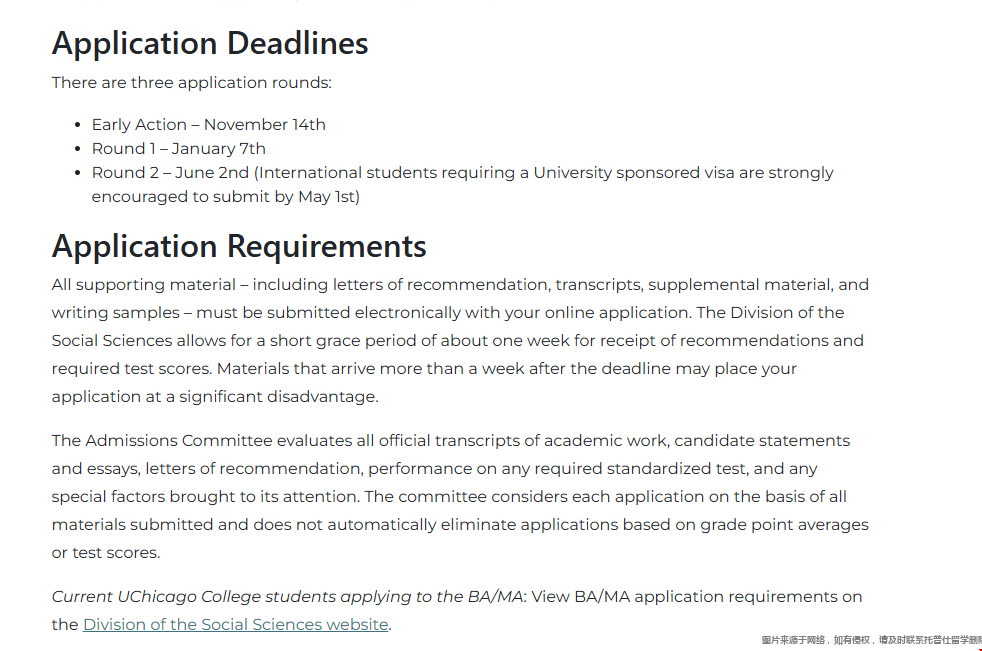This screenshot has width=982, height=651.
Task: Click the 'encouraged to submit by May 1st' line
Action: pyautogui.click(x=225, y=197)
